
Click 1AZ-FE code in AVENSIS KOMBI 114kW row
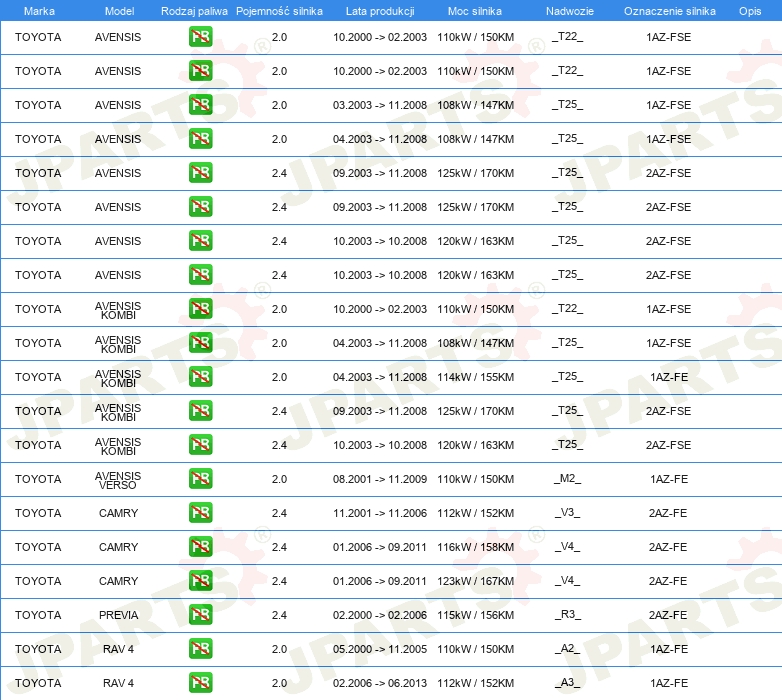point(669,377)
